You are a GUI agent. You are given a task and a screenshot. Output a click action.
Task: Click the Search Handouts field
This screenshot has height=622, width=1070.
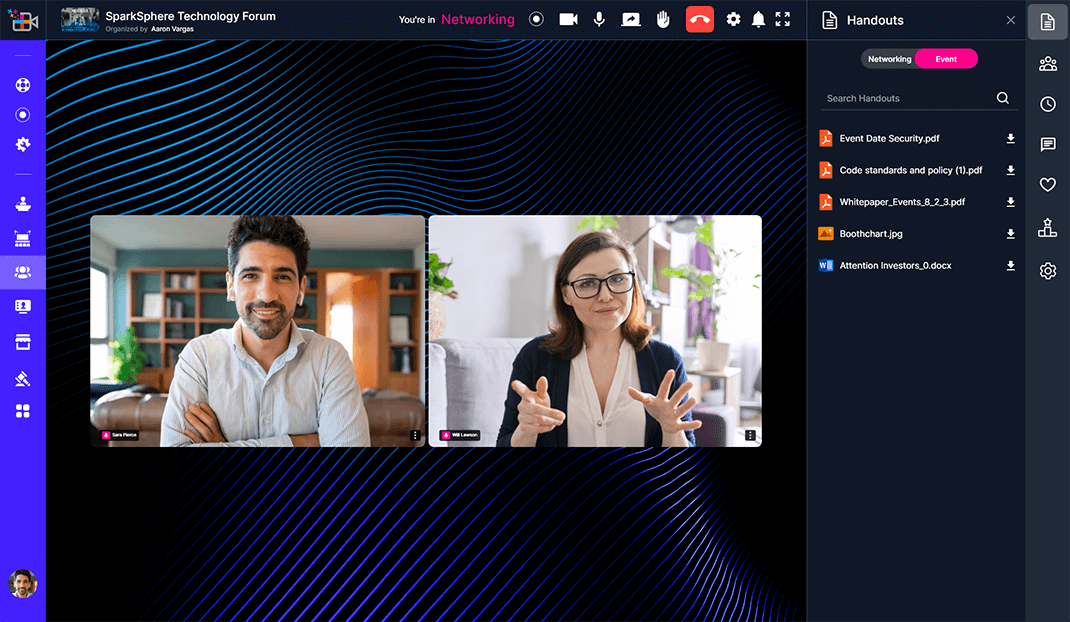tap(905, 98)
